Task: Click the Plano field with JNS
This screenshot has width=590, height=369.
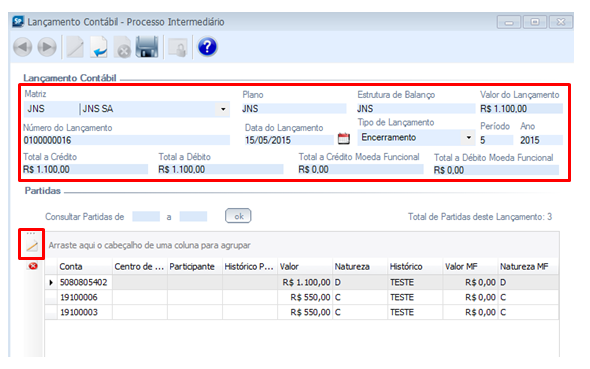Action: (x=294, y=109)
